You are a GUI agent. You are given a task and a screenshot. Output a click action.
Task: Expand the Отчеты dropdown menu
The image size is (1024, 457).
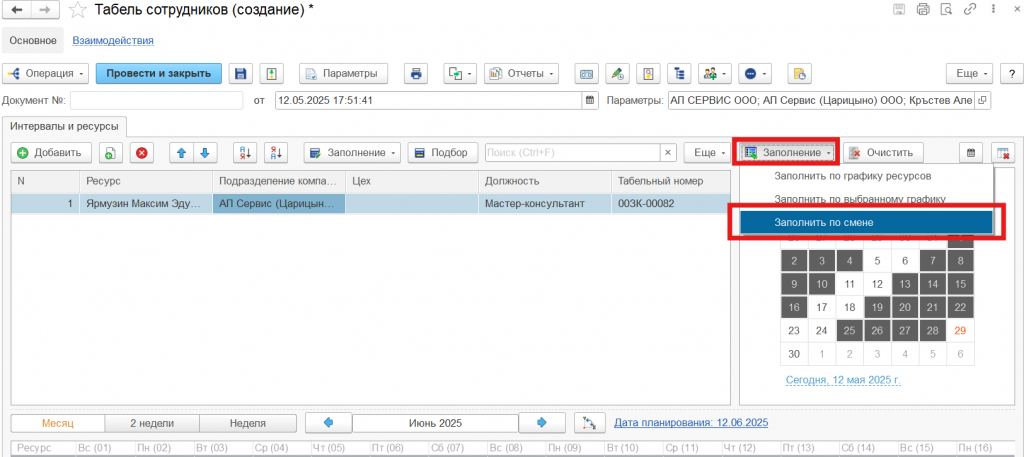(521, 74)
